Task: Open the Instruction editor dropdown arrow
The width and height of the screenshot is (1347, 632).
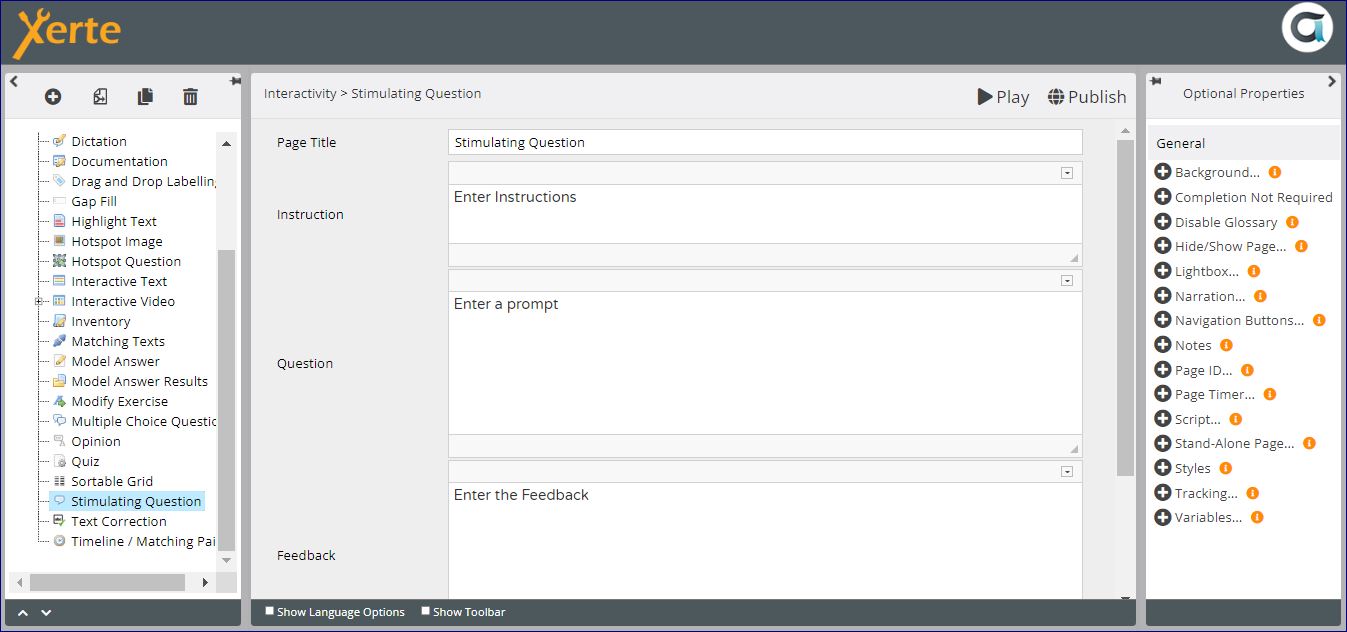Action: [1067, 173]
